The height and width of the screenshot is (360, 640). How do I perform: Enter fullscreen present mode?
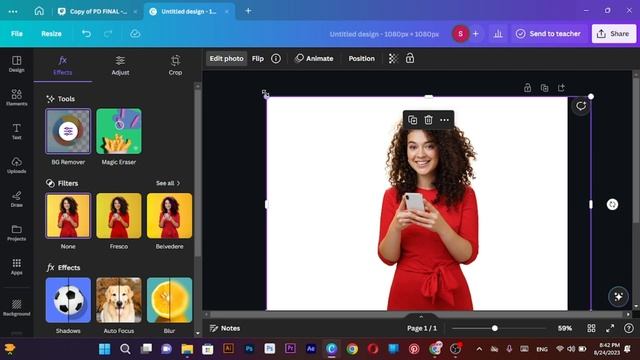610,328
